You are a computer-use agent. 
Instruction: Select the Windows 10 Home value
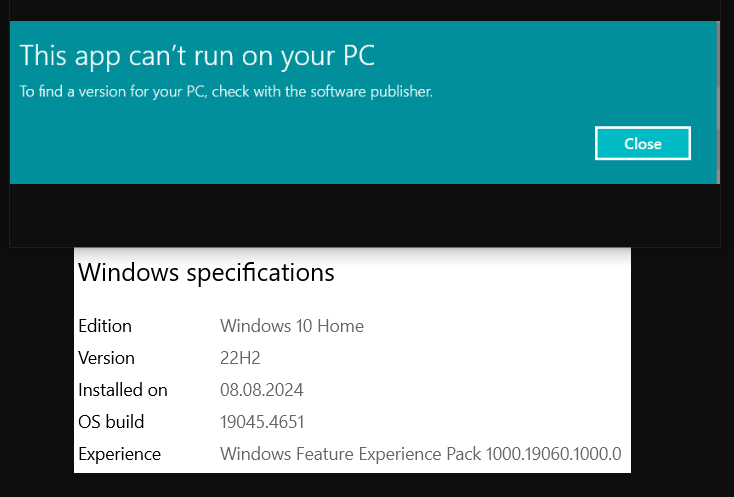(x=292, y=326)
